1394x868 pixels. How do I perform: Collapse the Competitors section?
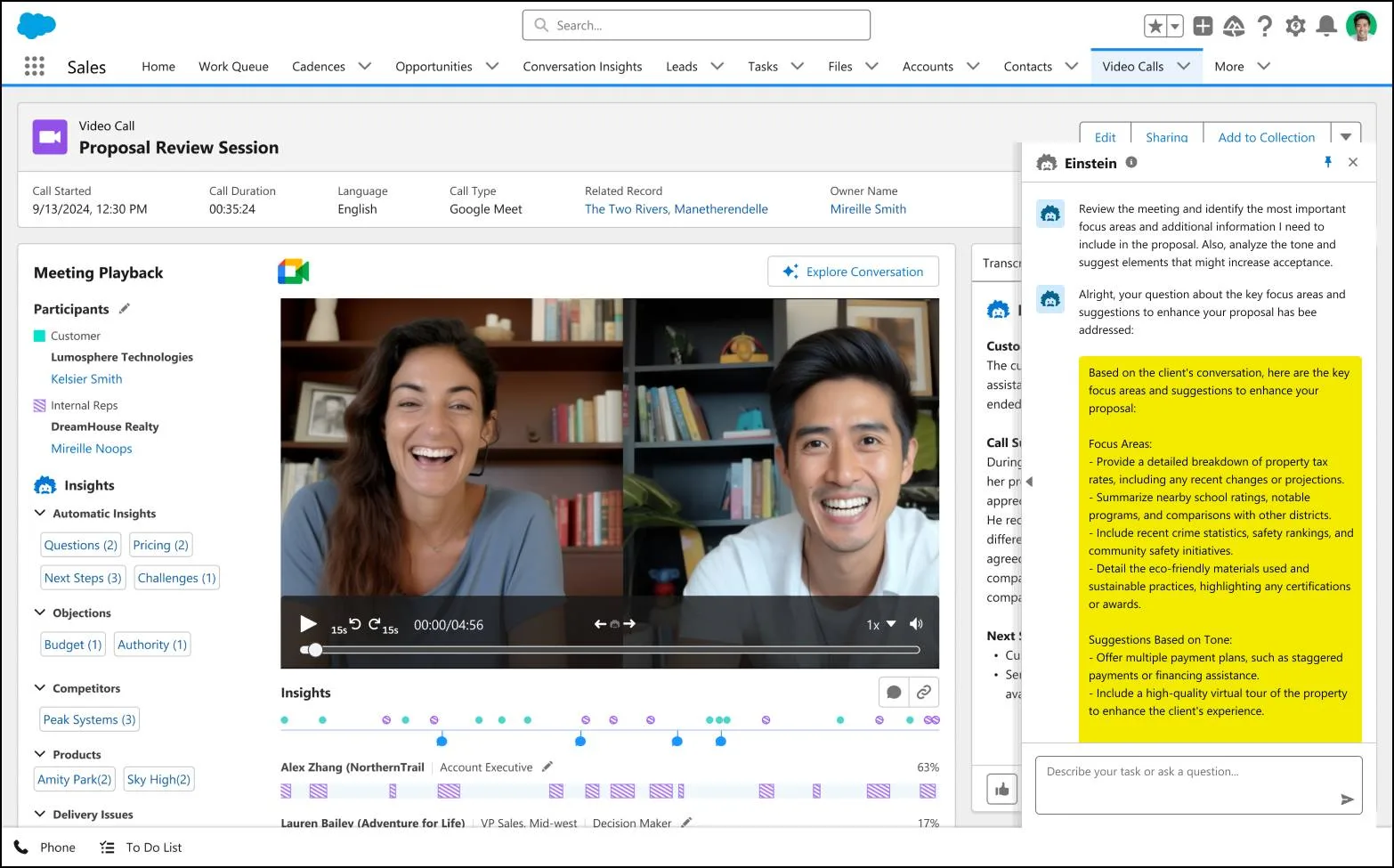coord(40,688)
